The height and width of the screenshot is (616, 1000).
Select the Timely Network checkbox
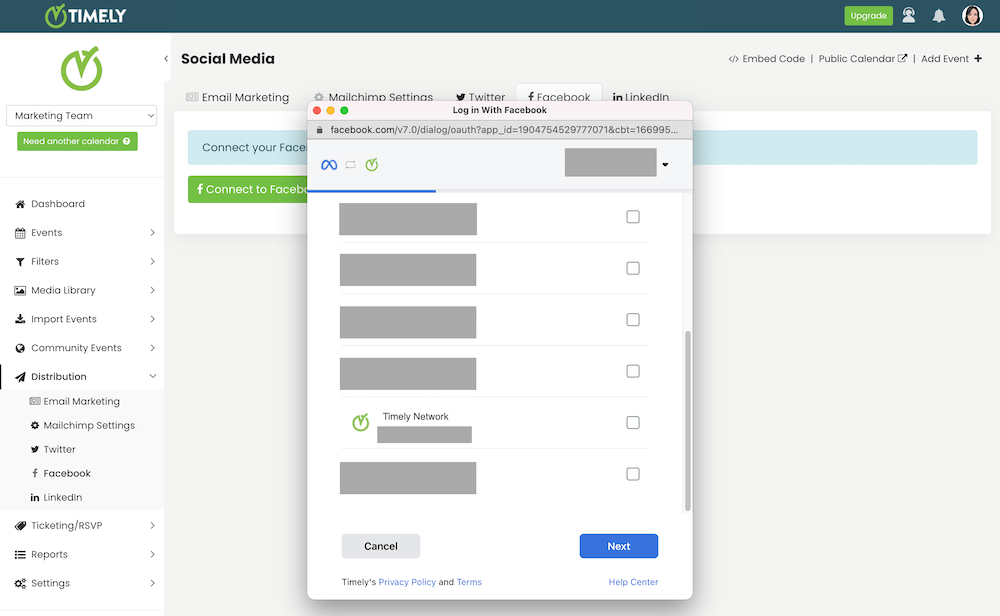[633, 423]
